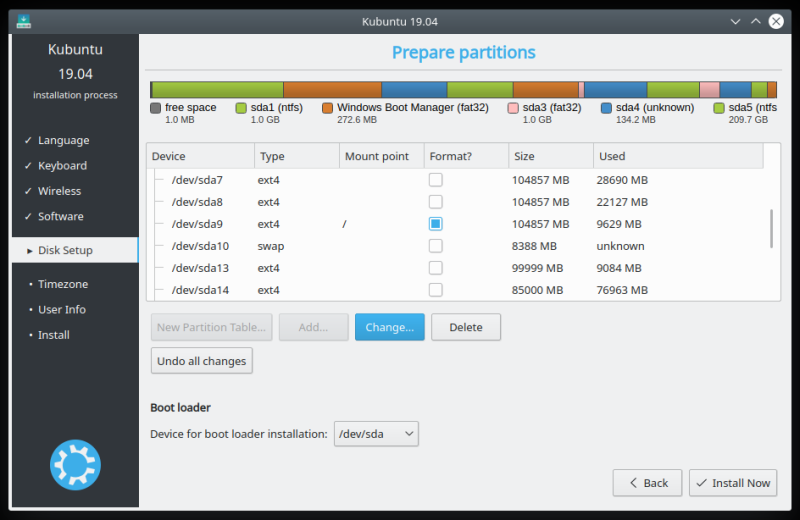Minimize window with down-chevron title bar icon

pos(735,21)
